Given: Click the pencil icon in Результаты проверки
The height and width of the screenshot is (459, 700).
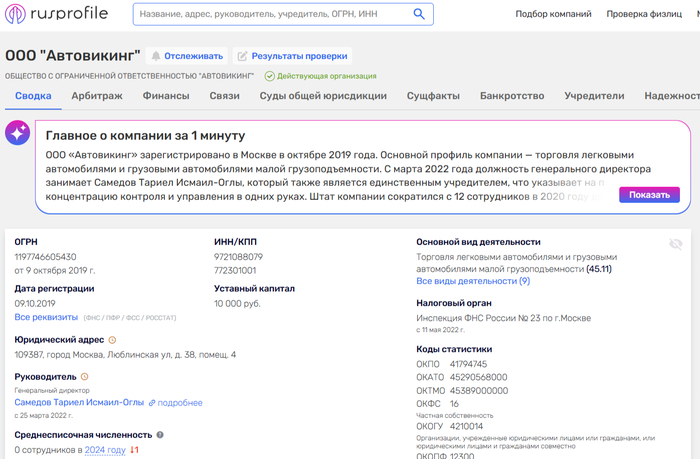Looking at the screenshot, I should click(242, 56).
